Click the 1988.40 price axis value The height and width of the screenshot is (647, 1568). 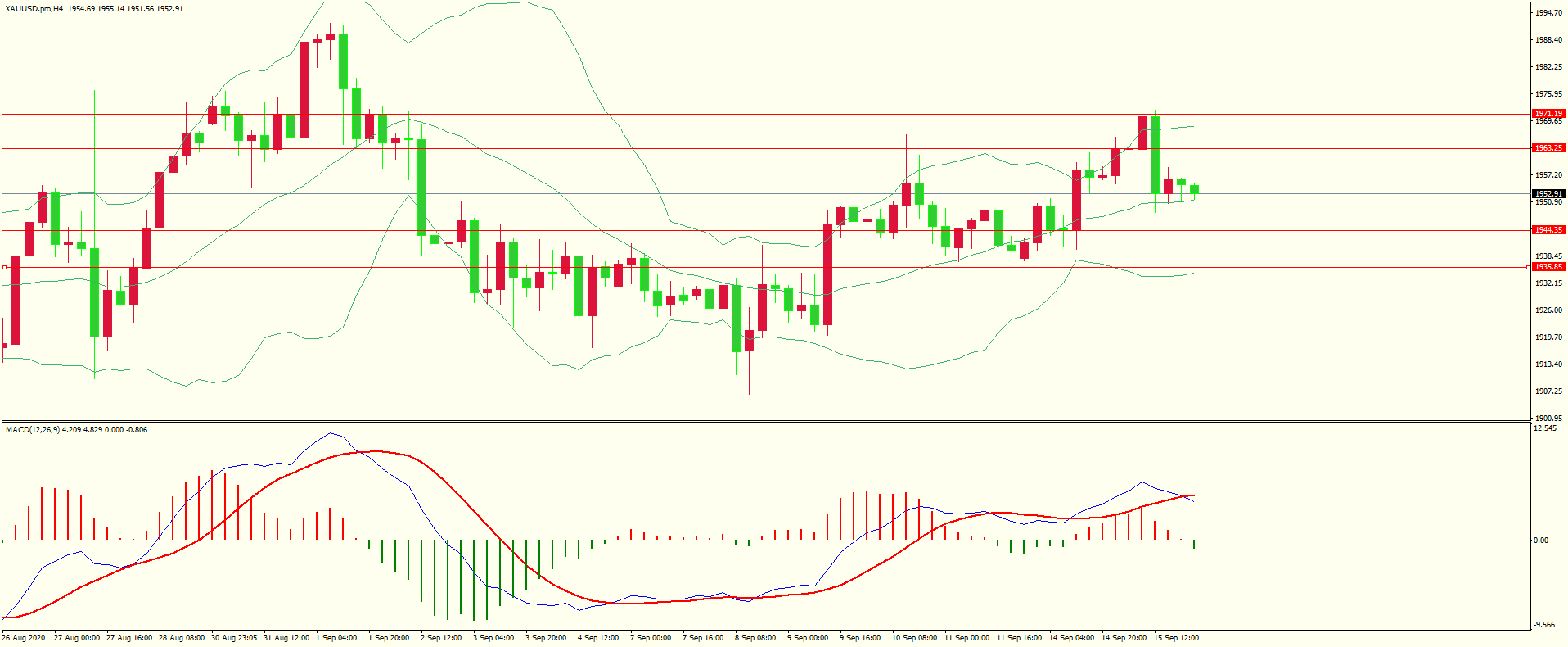pos(1549,40)
